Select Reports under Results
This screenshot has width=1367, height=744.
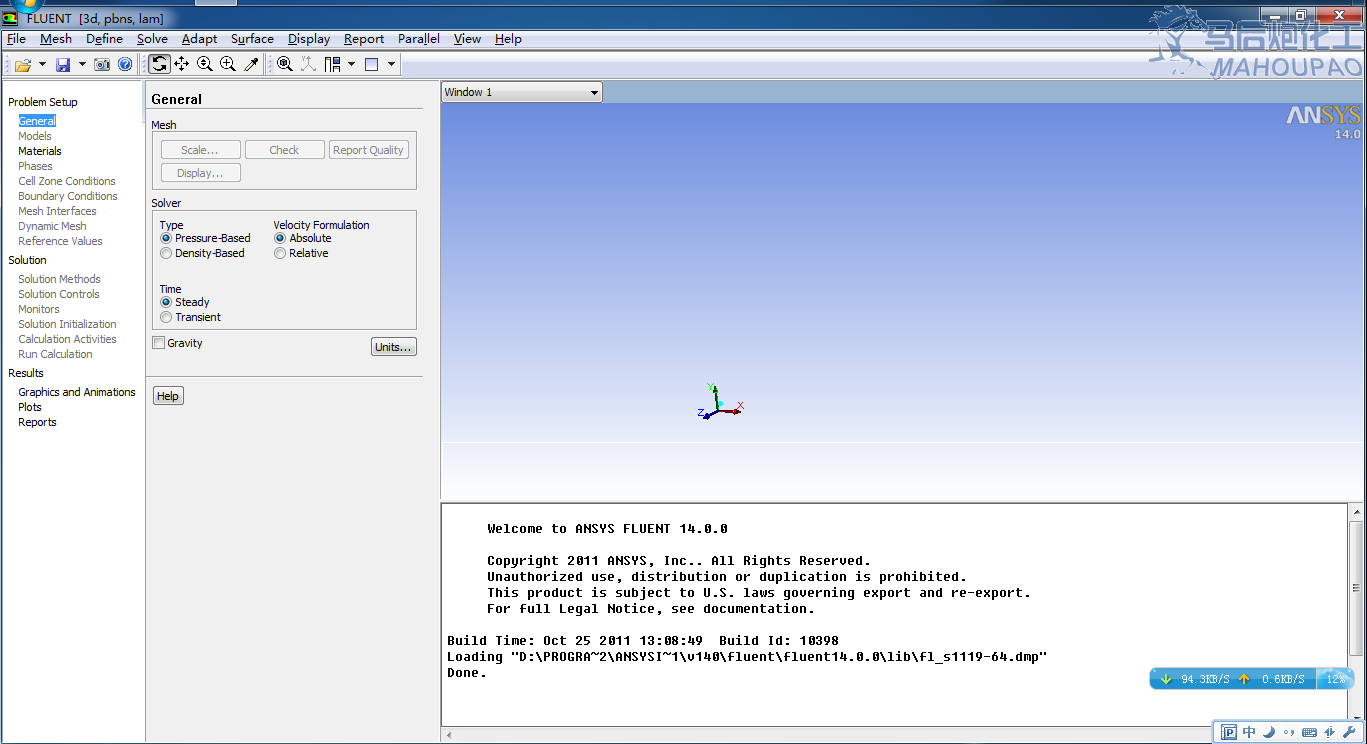pyautogui.click(x=37, y=422)
